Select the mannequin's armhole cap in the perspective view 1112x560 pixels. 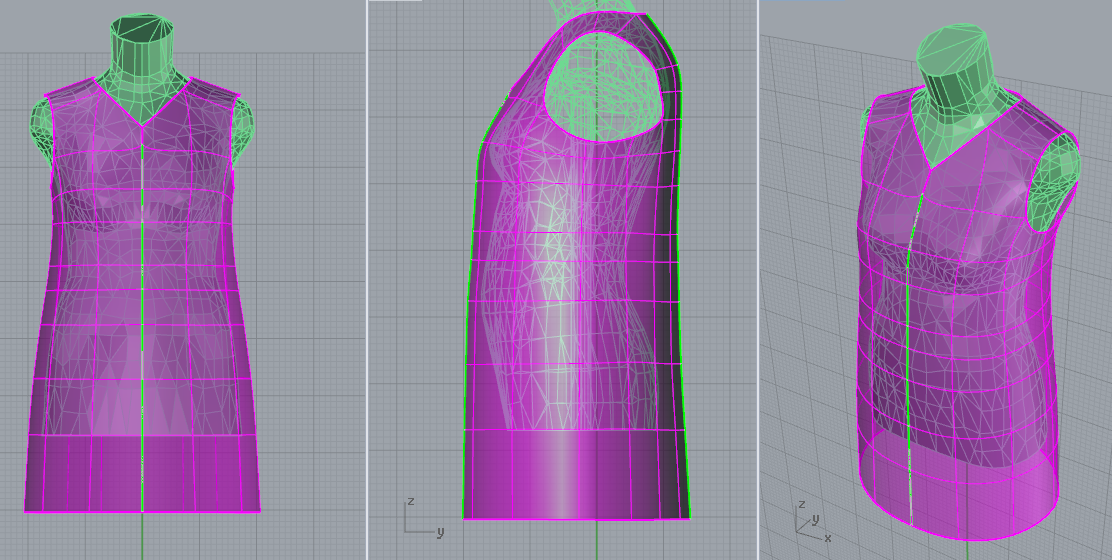(x=1055, y=182)
